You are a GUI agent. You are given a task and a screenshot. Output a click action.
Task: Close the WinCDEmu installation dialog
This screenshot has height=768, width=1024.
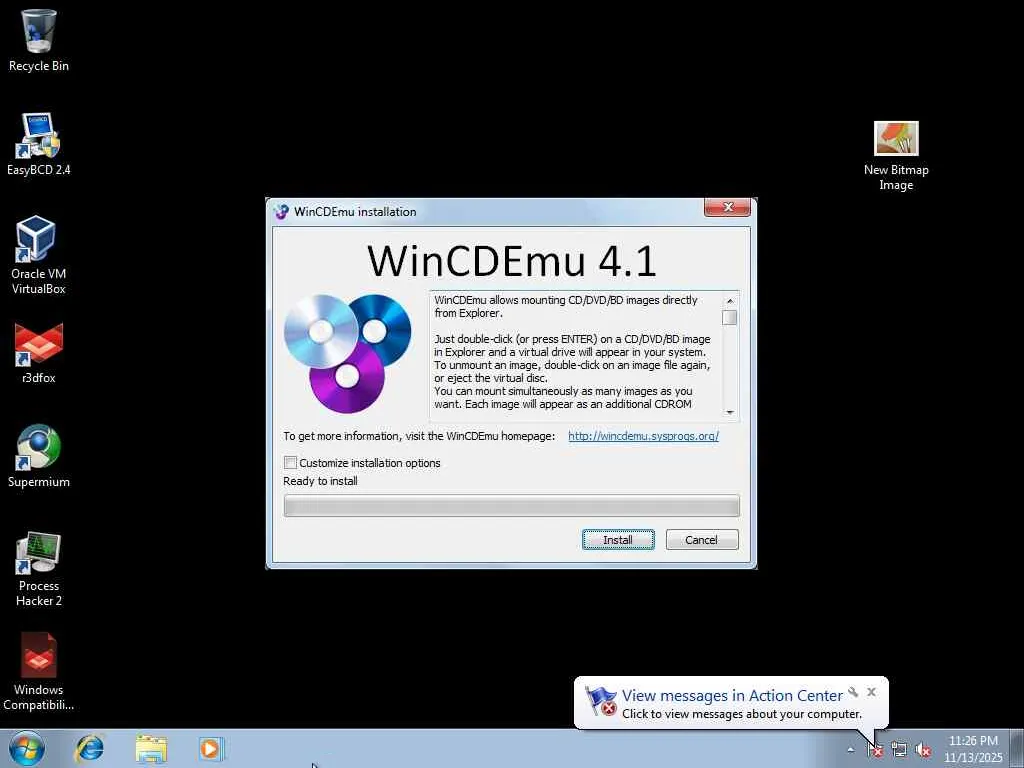pyautogui.click(x=728, y=207)
